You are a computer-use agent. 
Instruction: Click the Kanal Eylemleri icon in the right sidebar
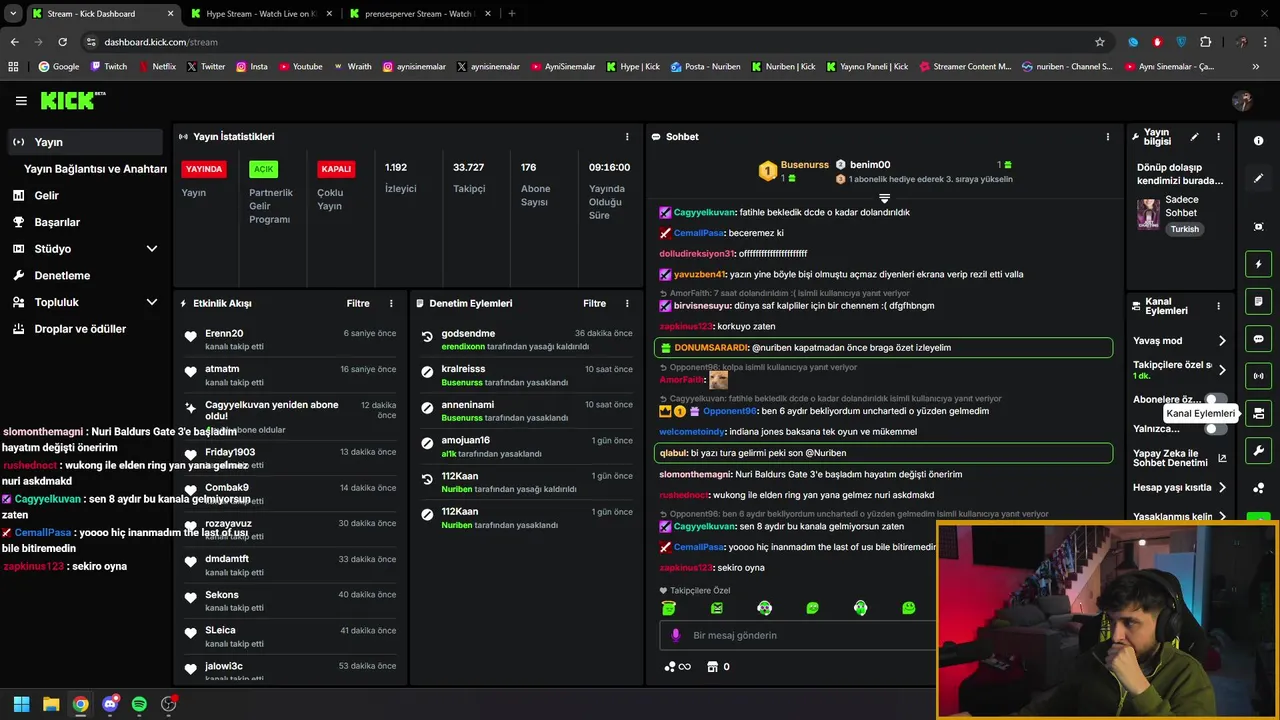click(1258, 413)
